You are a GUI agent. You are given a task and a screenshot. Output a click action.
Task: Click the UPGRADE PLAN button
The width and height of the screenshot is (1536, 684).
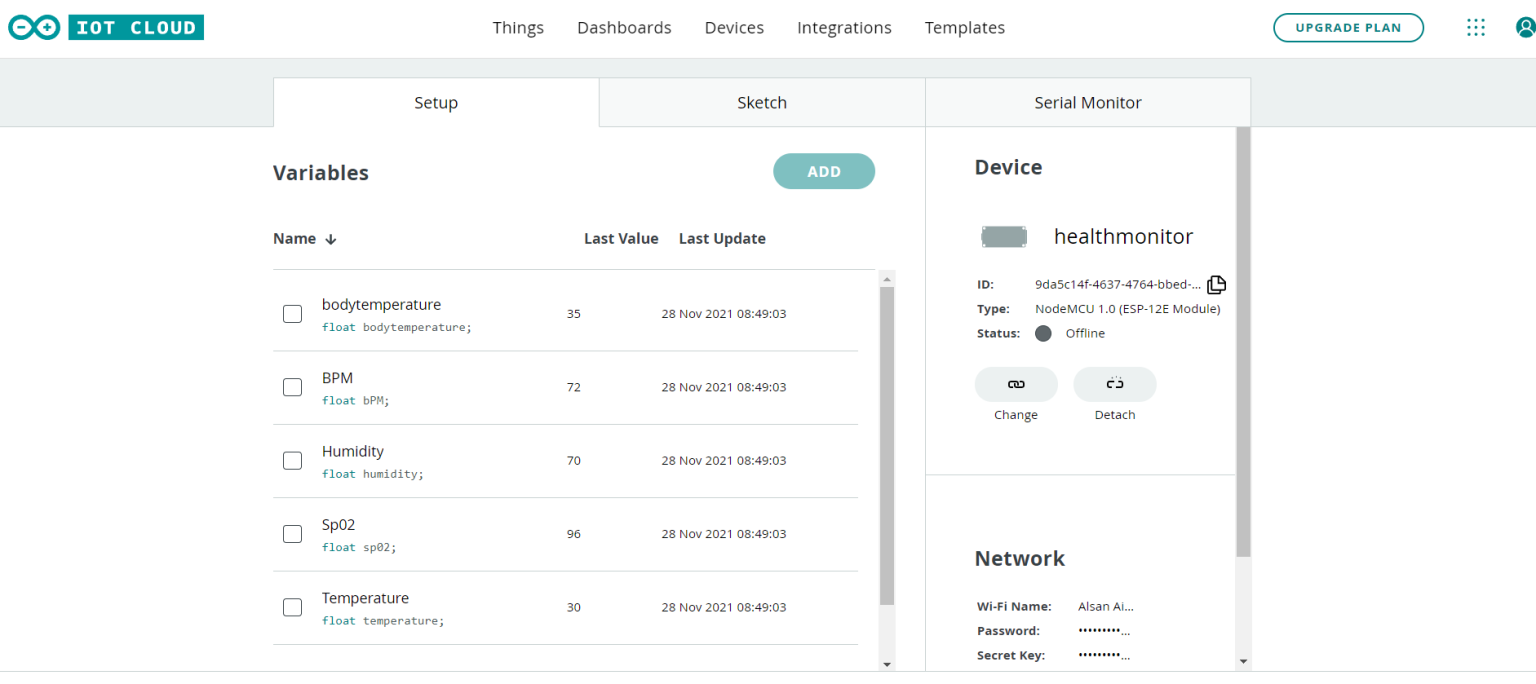point(1348,27)
